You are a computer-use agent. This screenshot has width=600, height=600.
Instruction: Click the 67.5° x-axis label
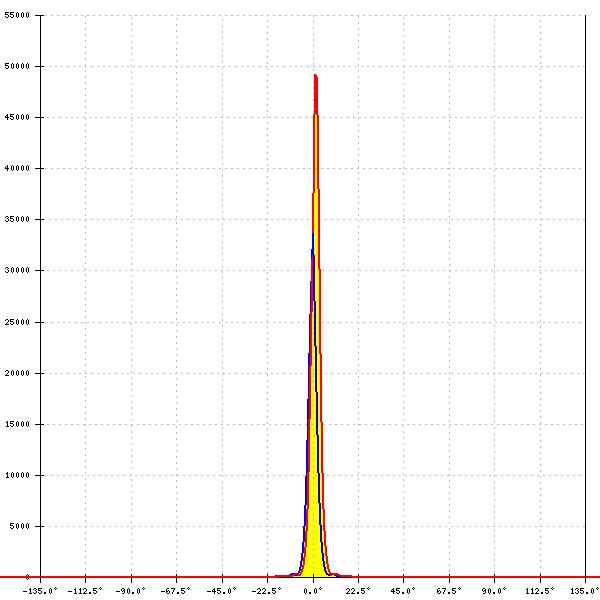[x=449, y=591]
